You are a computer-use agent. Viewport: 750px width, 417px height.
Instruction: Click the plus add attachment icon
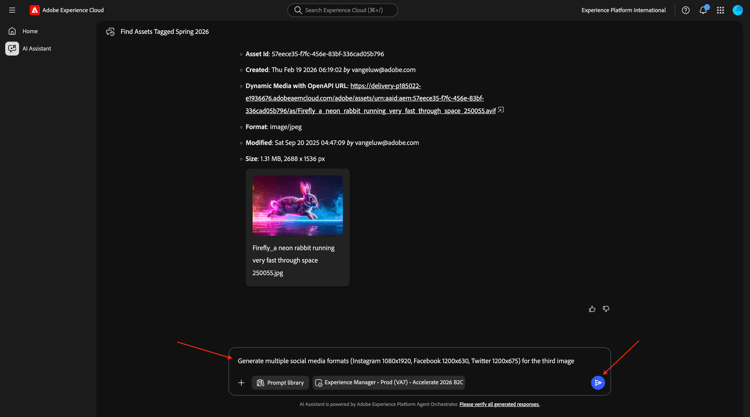241,383
